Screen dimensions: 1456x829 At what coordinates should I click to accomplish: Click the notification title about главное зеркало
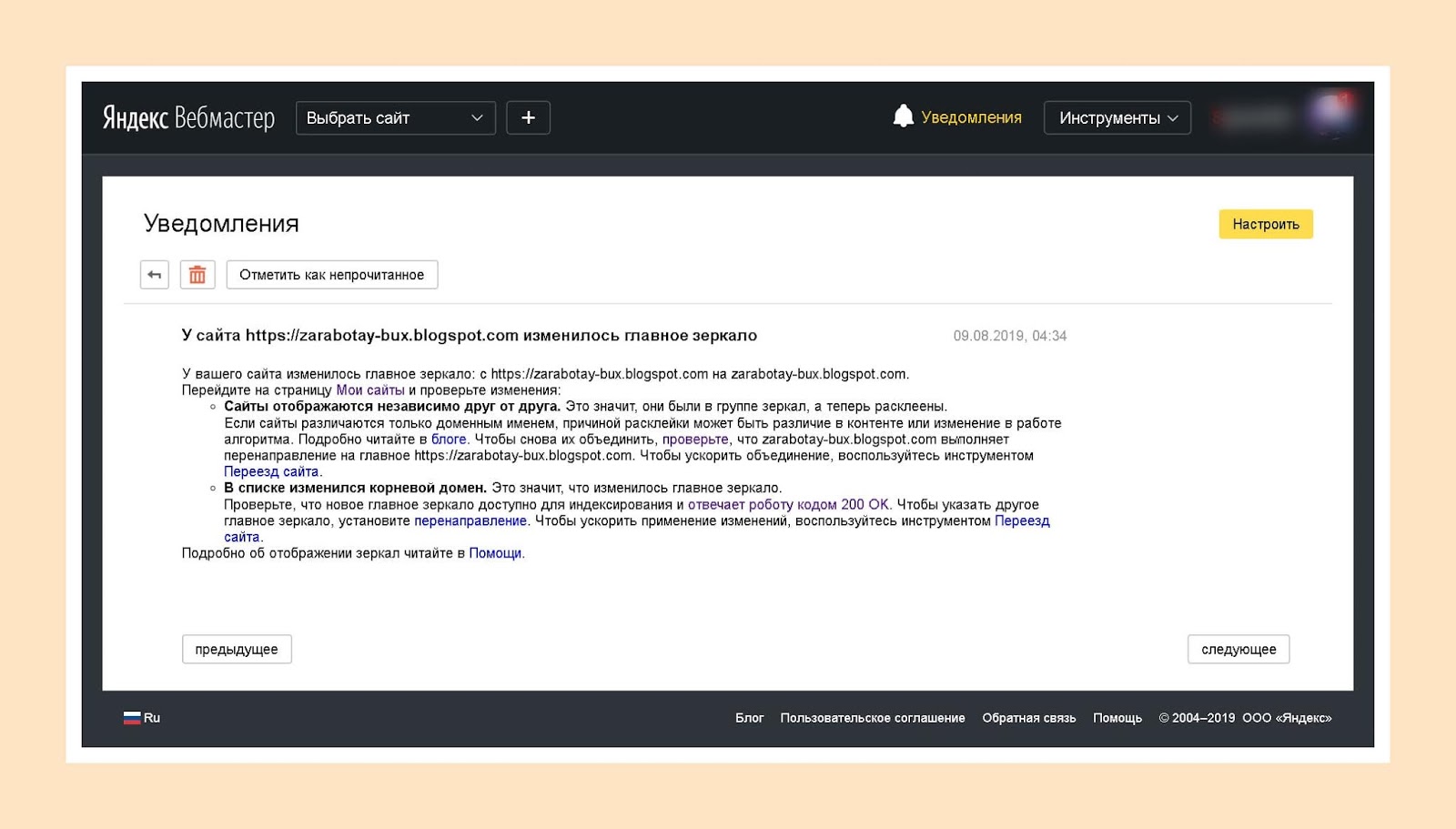(470, 336)
